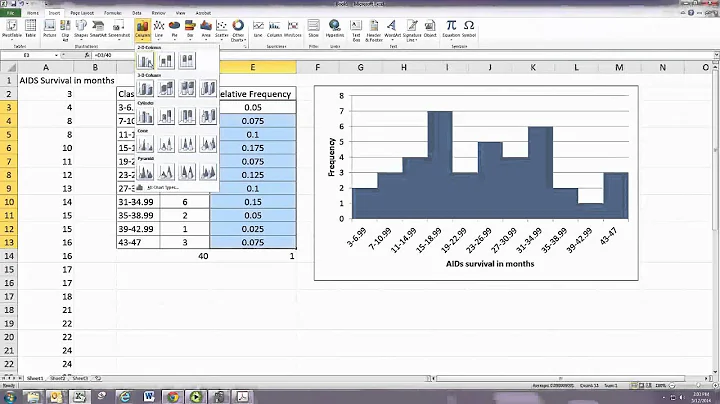
Task: Choose the Stacked Column in 3-D chart
Action: 166,88
